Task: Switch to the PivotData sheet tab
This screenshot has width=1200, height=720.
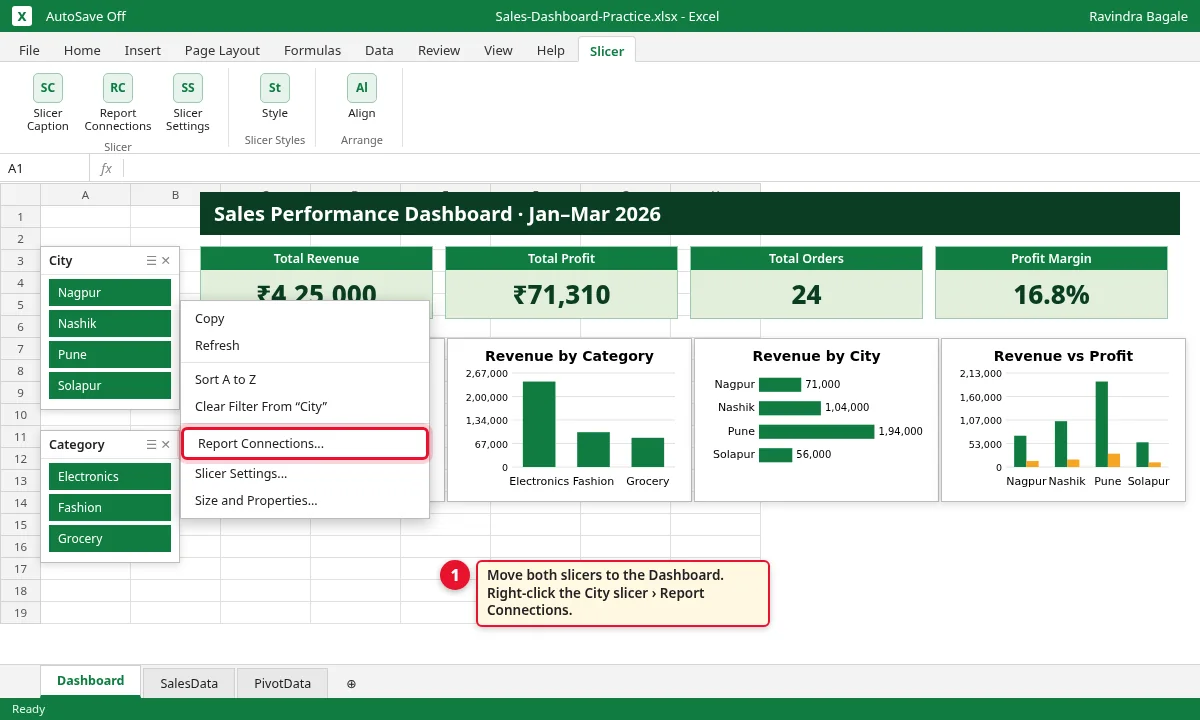Action: (283, 684)
